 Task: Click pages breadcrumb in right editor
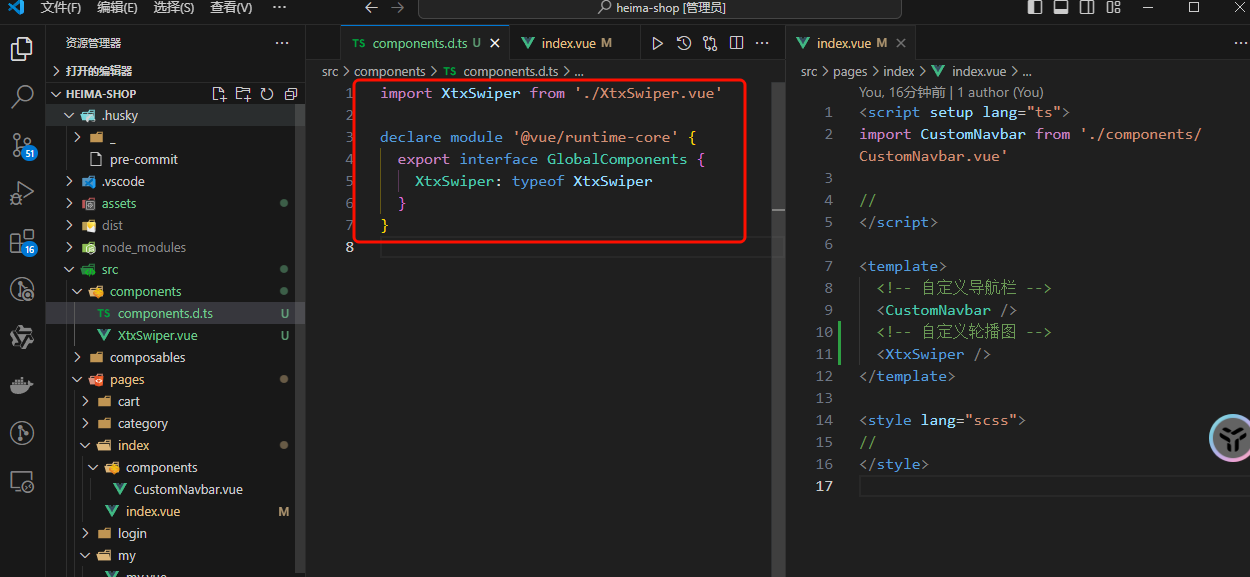coord(850,72)
